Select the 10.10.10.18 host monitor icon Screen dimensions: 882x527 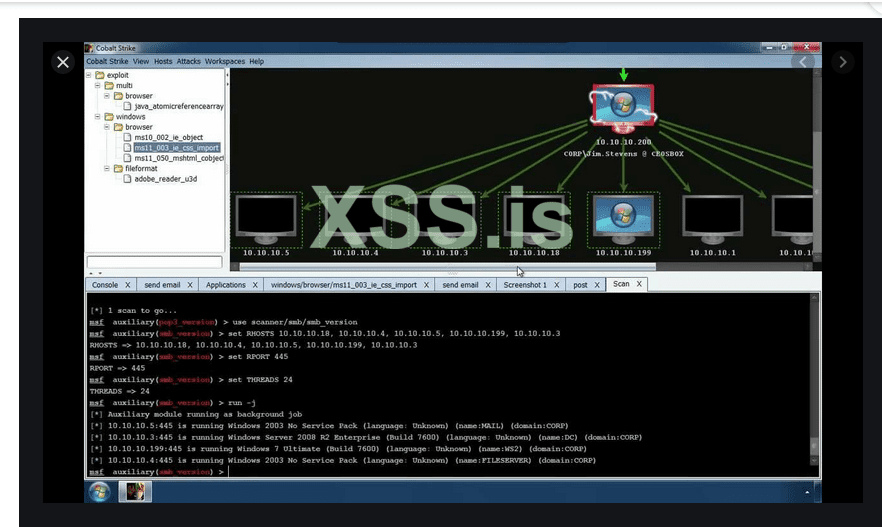click(x=534, y=220)
